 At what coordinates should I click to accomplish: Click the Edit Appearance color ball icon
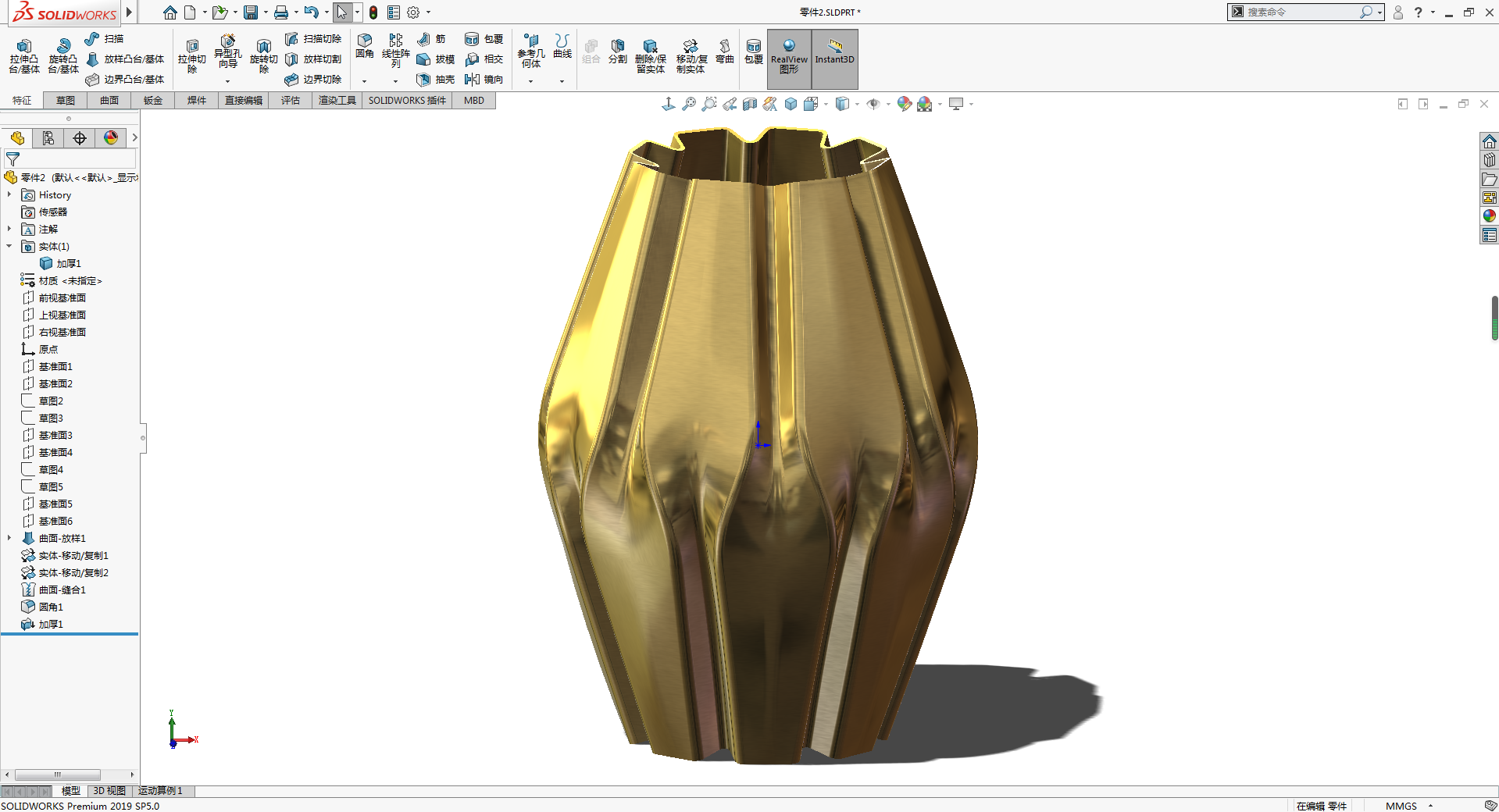(904, 104)
